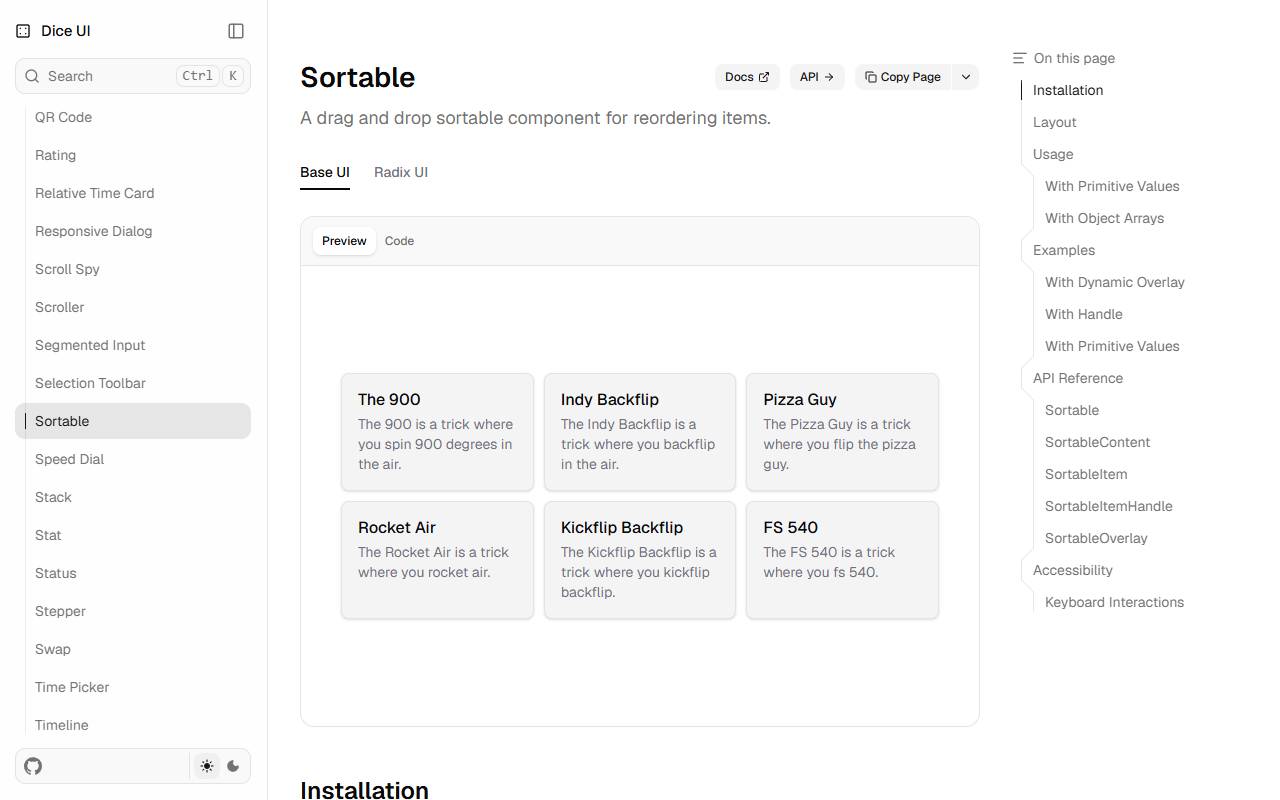Go to the API reference button
The width and height of the screenshot is (1280, 800).
817,77
